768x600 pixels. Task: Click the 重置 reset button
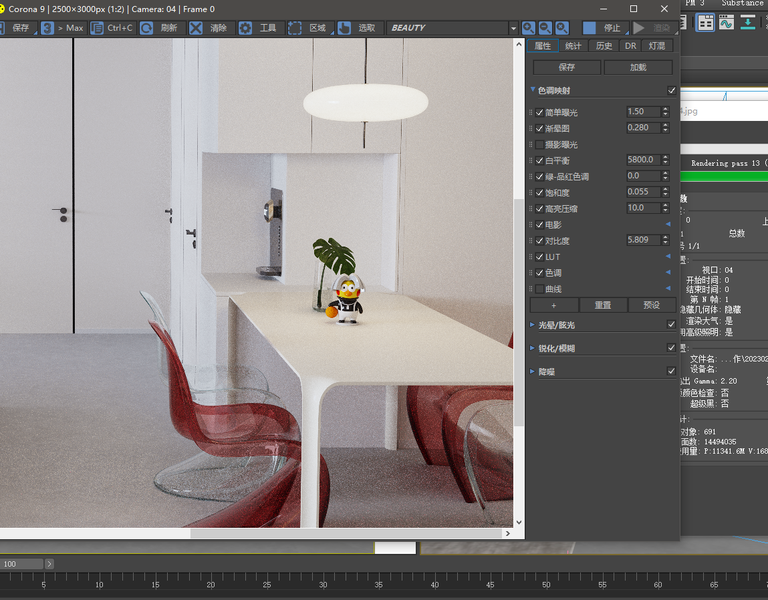coord(603,305)
